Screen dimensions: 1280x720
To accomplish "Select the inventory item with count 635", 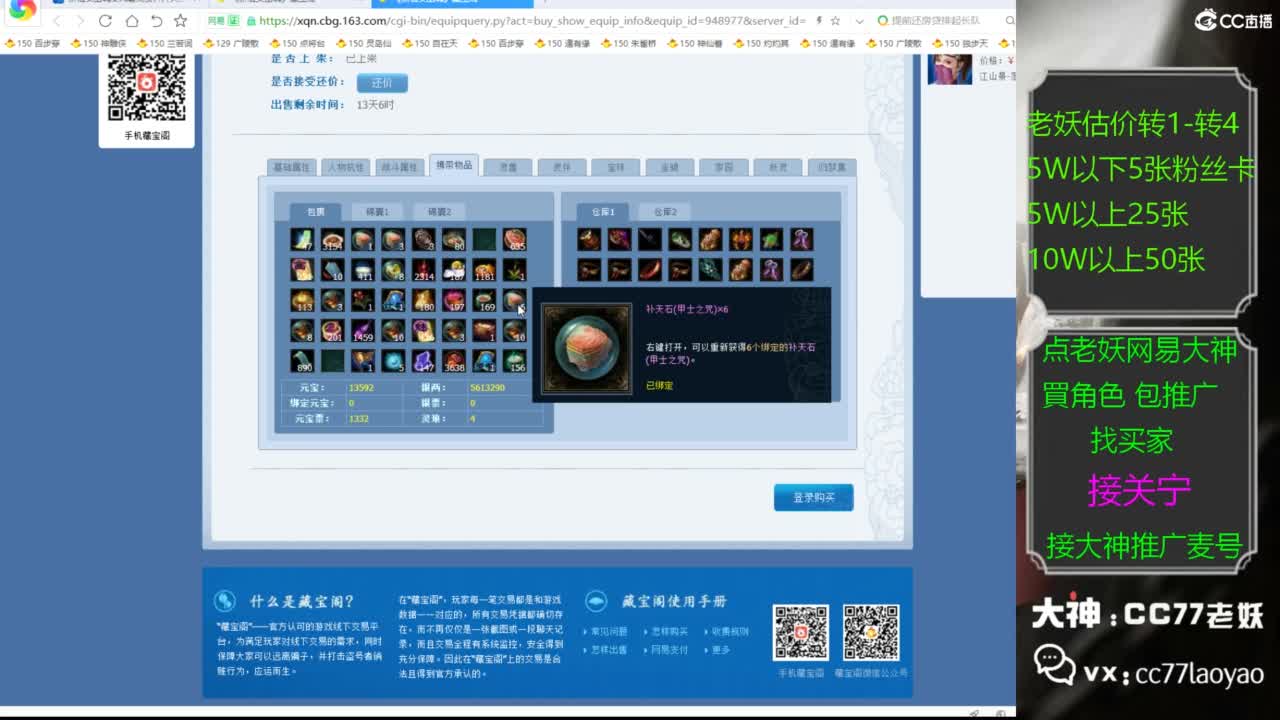I will tap(514, 240).
